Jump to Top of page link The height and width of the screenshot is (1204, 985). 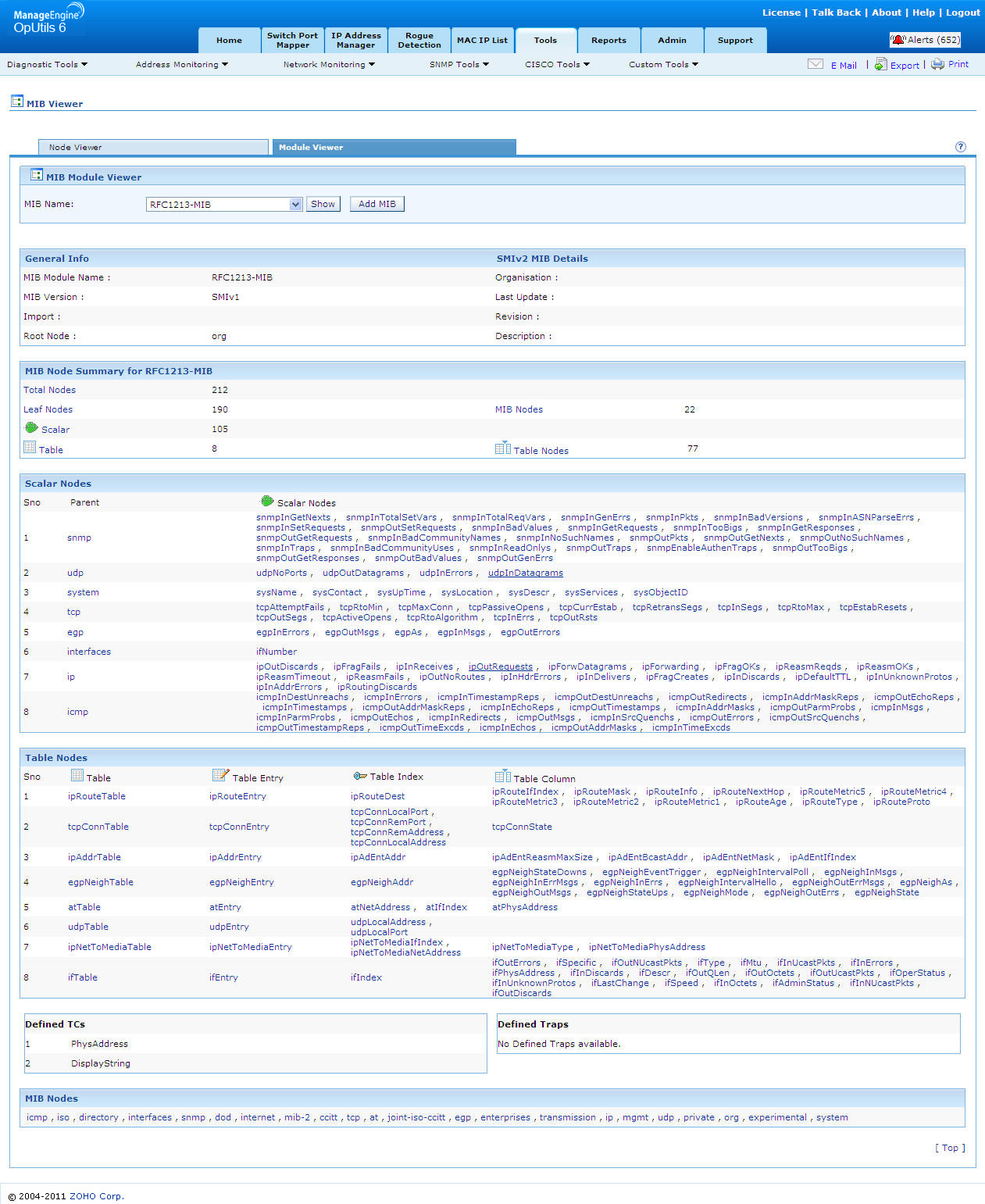point(950,1148)
